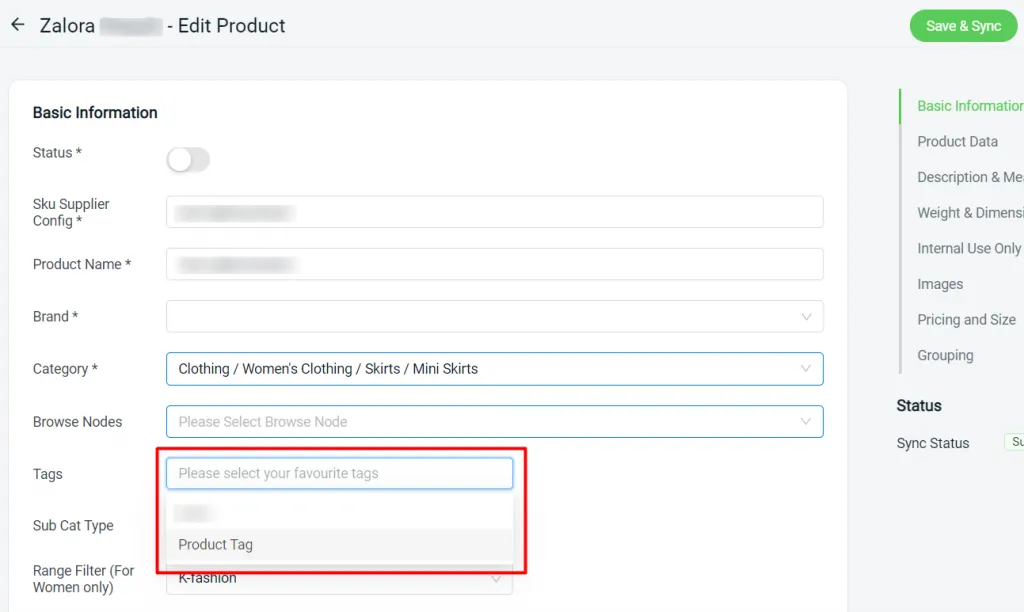Jump to Pricing and Size section
The width and height of the screenshot is (1024, 612).
click(x=966, y=320)
